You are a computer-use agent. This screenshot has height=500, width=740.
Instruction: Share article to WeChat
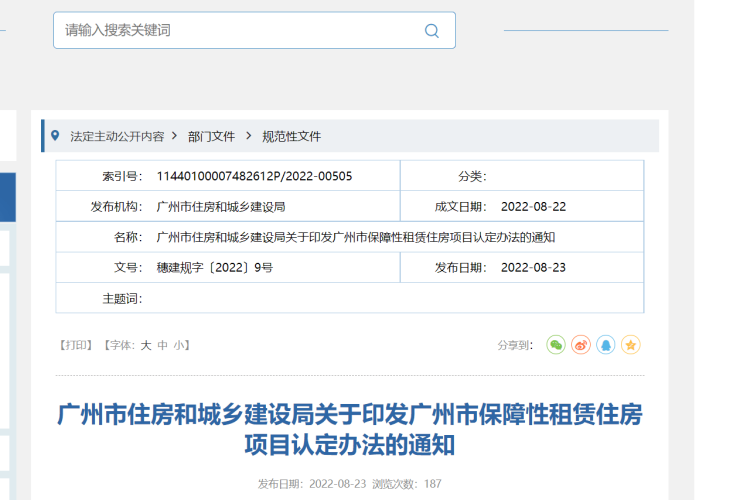(556, 345)
